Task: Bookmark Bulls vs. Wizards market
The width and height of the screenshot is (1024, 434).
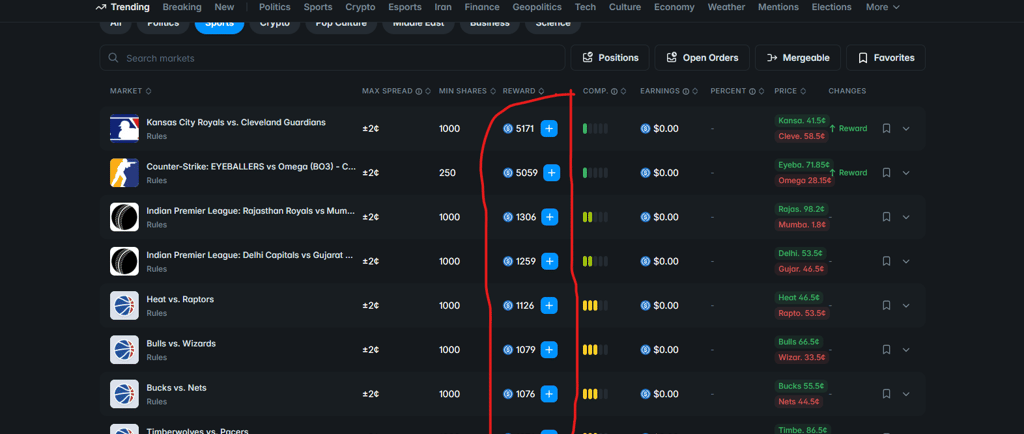Action: pyautogui.click(x=886, y=350)
